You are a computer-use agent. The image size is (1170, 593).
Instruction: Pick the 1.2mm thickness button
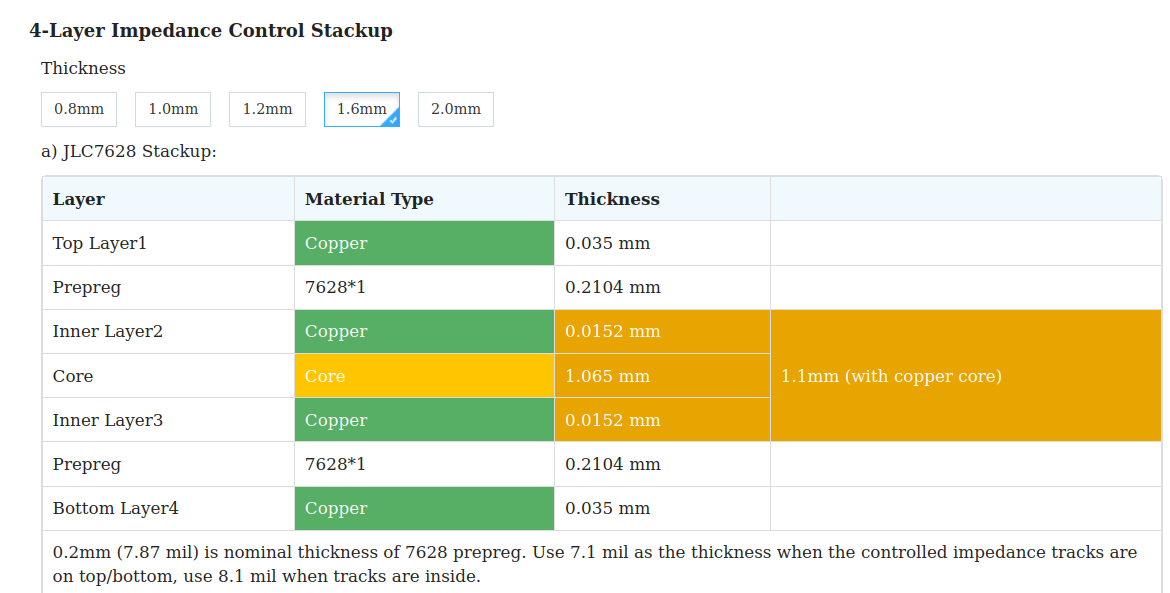(267, 109)
